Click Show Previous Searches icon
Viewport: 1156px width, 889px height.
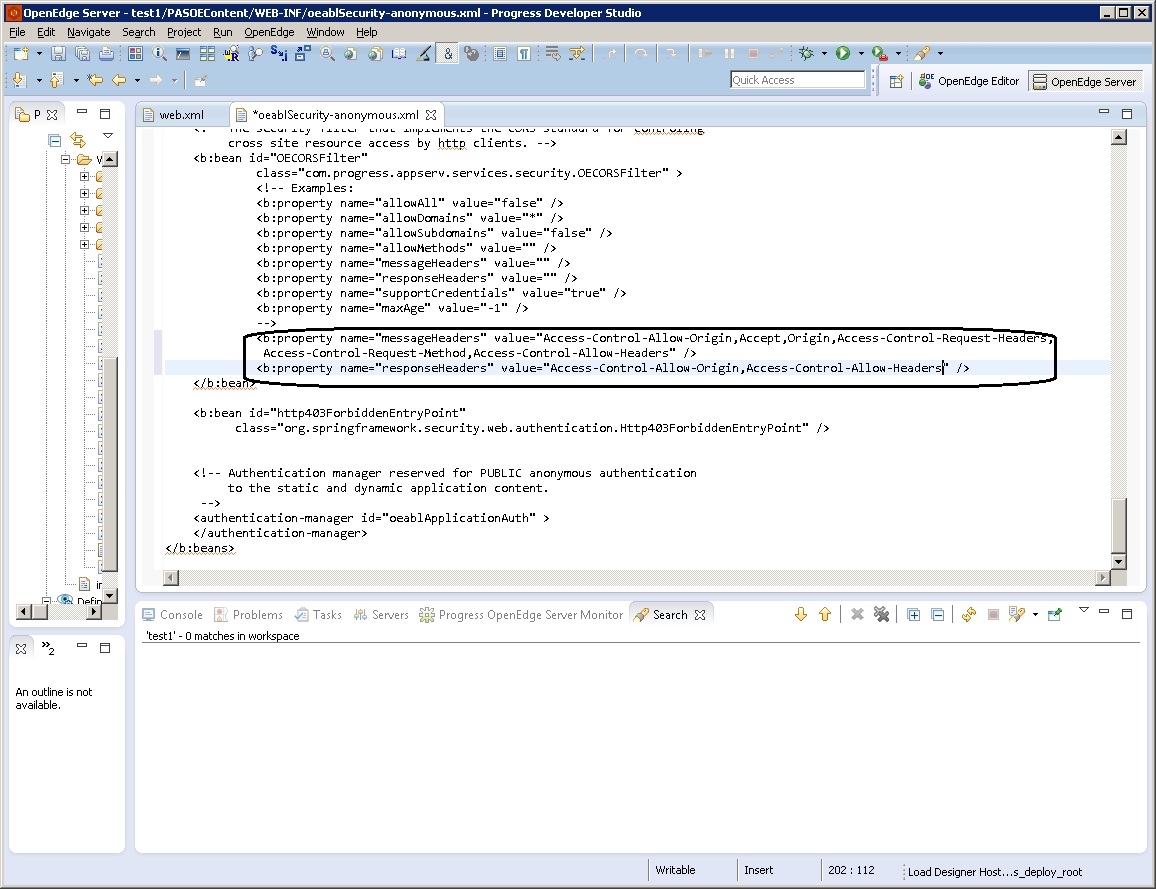click(x=1017, y=614)
